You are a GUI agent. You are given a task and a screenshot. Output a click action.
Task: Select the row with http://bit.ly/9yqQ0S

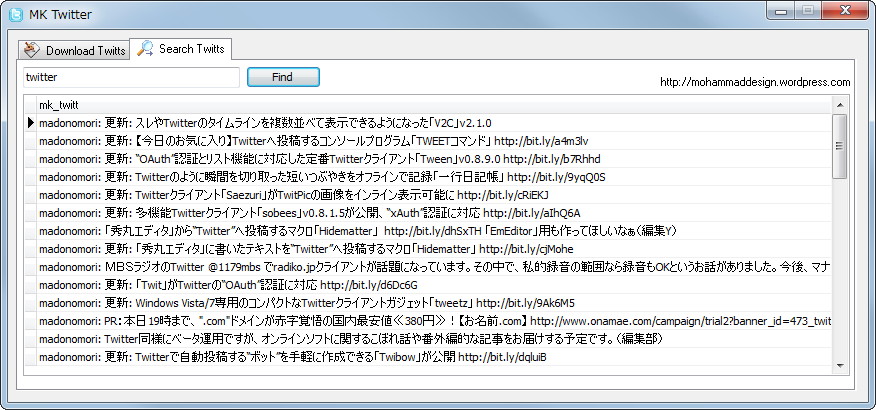coord(434,177)
